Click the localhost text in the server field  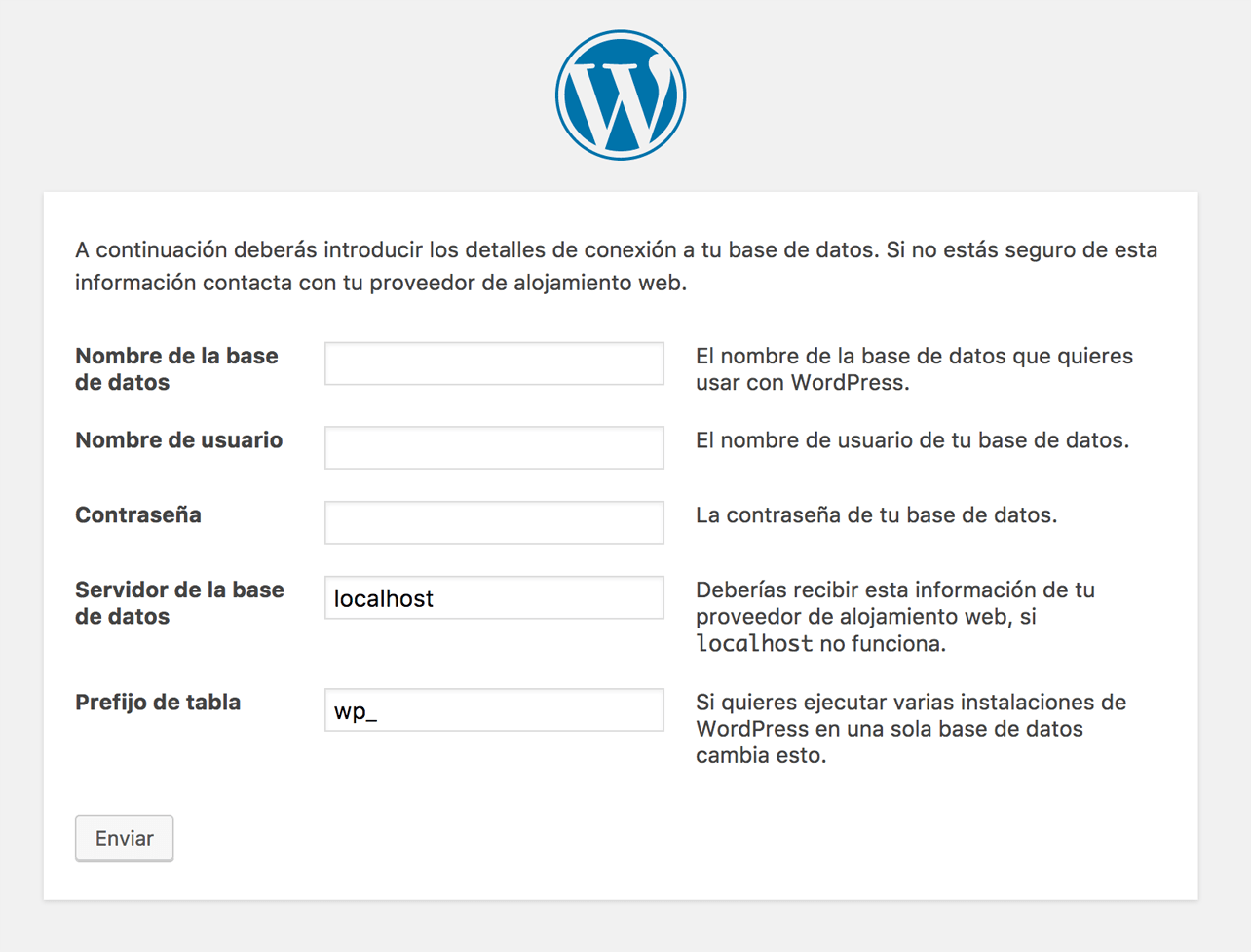(382, 597)
